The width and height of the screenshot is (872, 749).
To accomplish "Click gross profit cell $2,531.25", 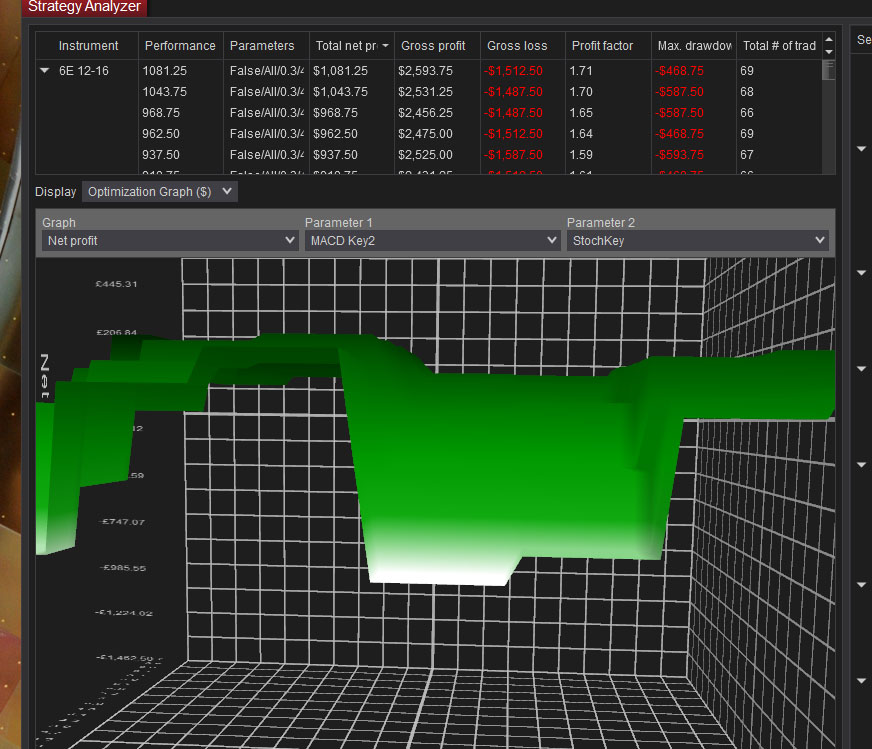I will click(425, 92).
